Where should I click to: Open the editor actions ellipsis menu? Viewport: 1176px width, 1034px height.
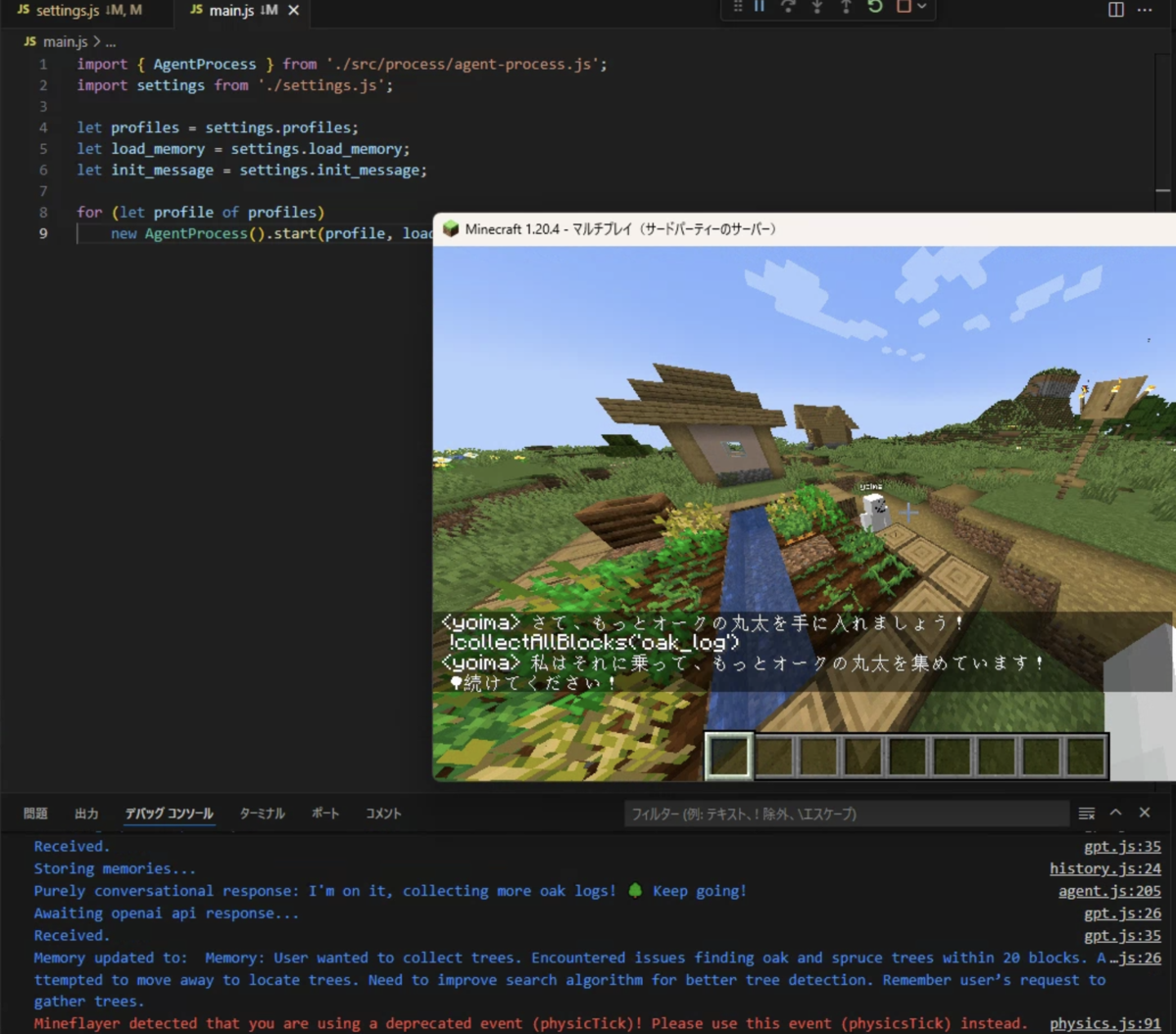pos(1146,9)
